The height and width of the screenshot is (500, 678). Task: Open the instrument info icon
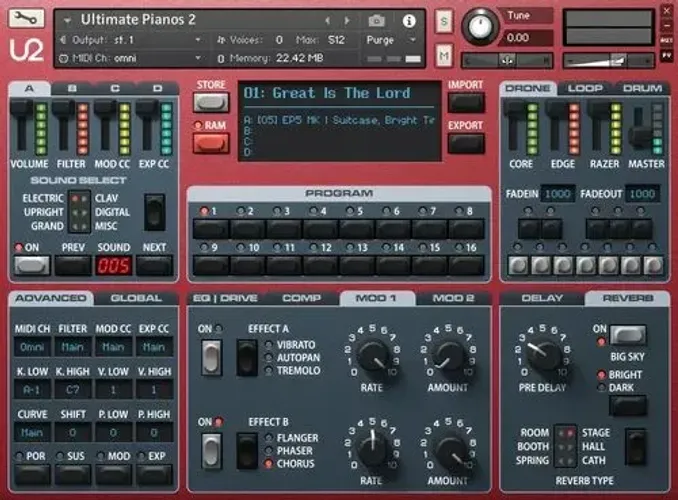tap(409, 20)
